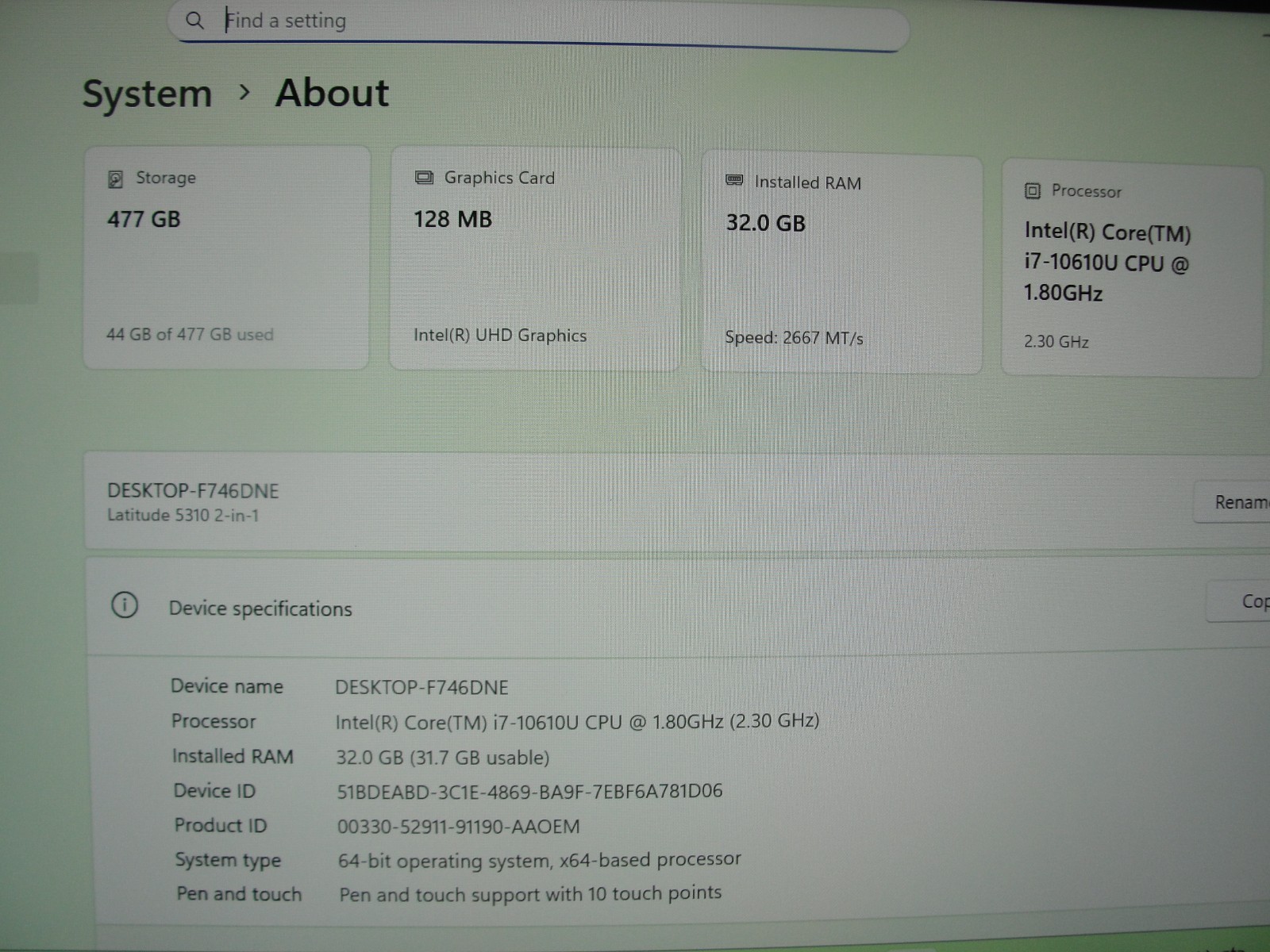
Task: Select Product ID 00330-52911-91190-AAOEM
Action: [x=458, y=827]
